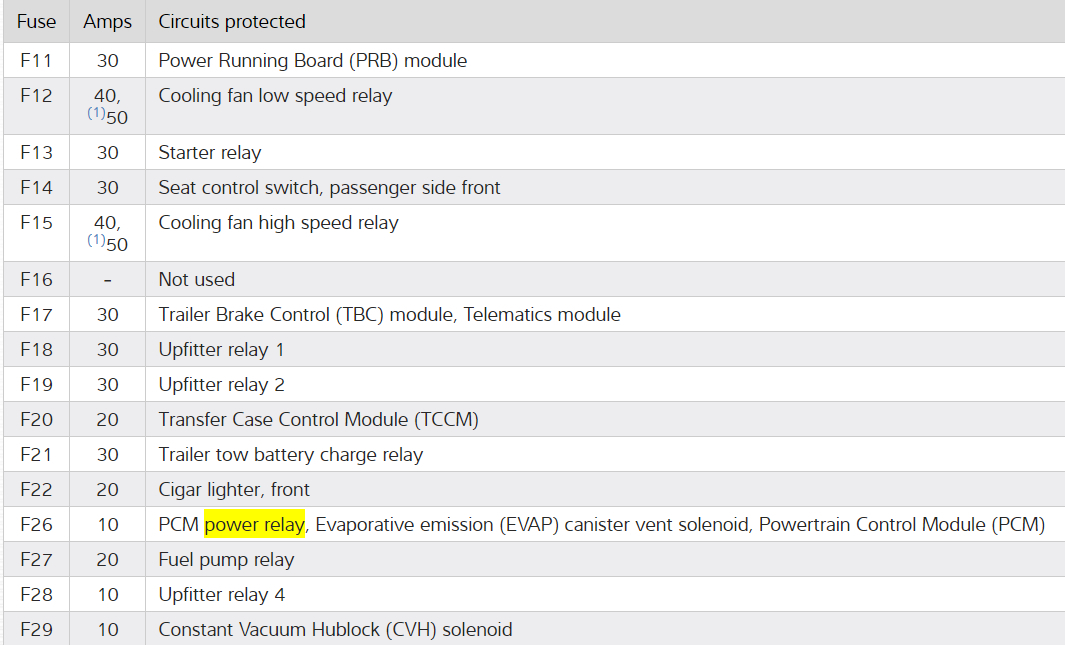The width and height of the screenshot is (1065, 645).
Task: Click the "Not used" text for F16
Action: pos(196,280)
